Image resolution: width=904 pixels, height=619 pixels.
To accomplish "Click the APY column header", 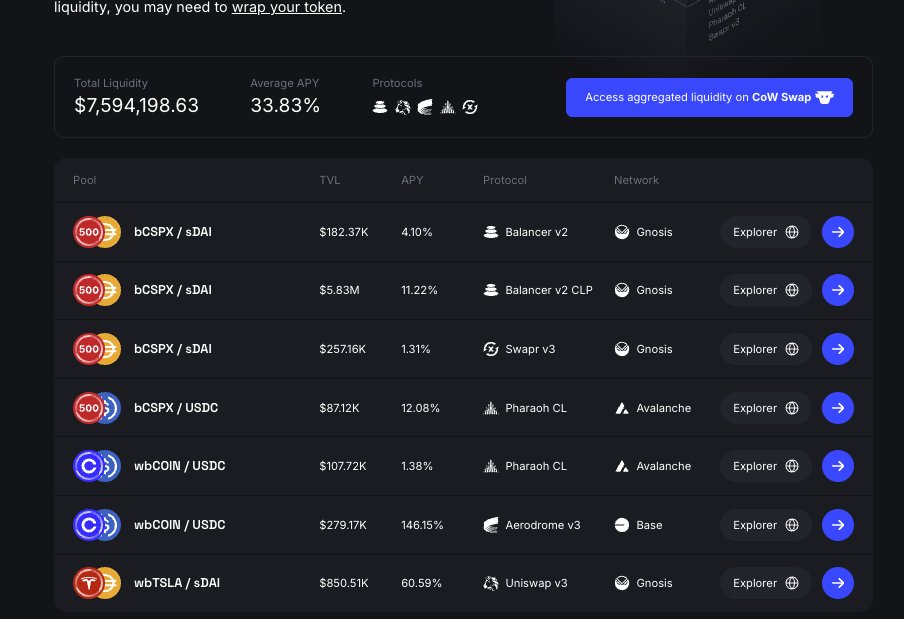I will pyautogui.click(x=412, y=180).
